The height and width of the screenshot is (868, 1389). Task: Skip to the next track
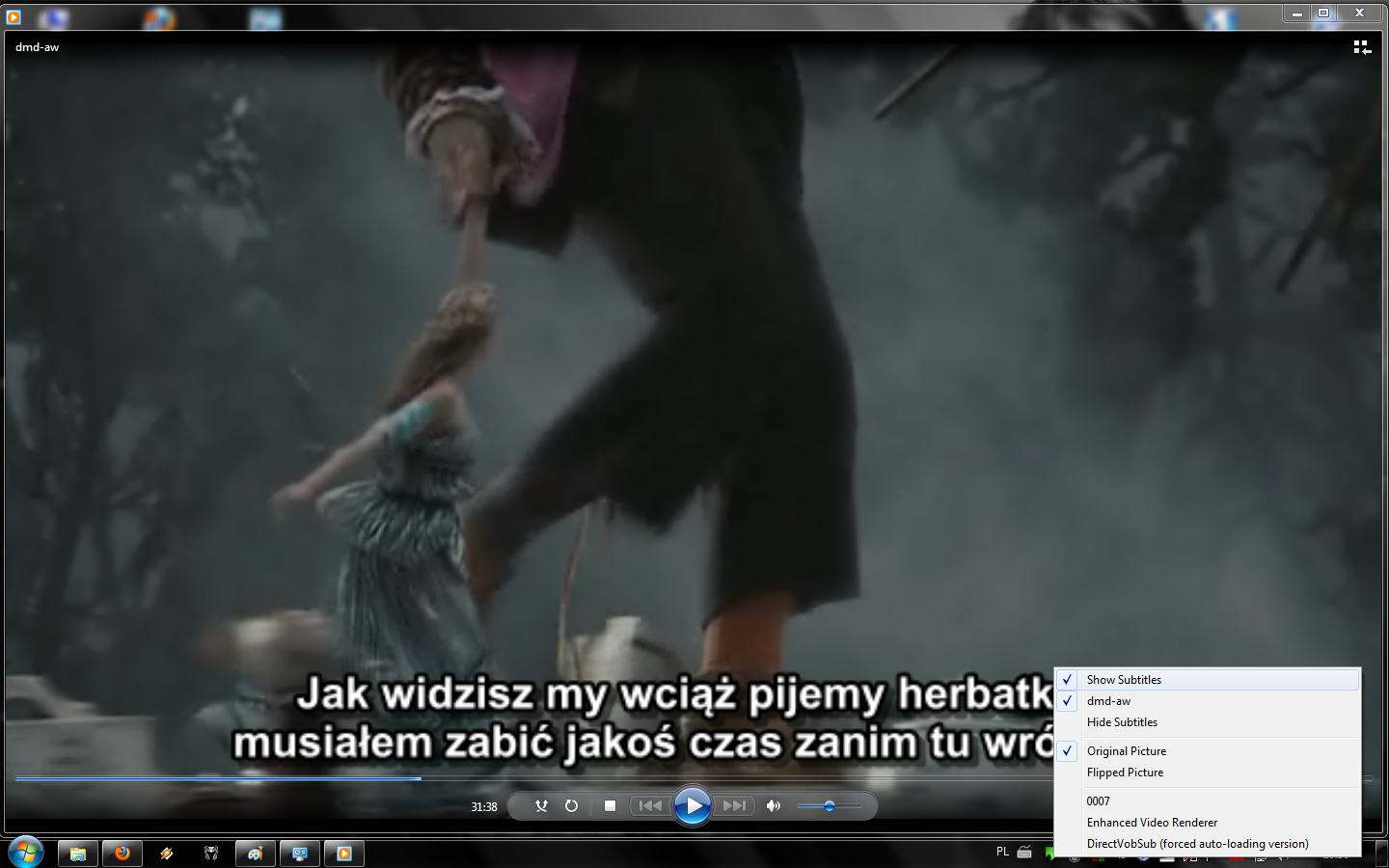(734, 805)
